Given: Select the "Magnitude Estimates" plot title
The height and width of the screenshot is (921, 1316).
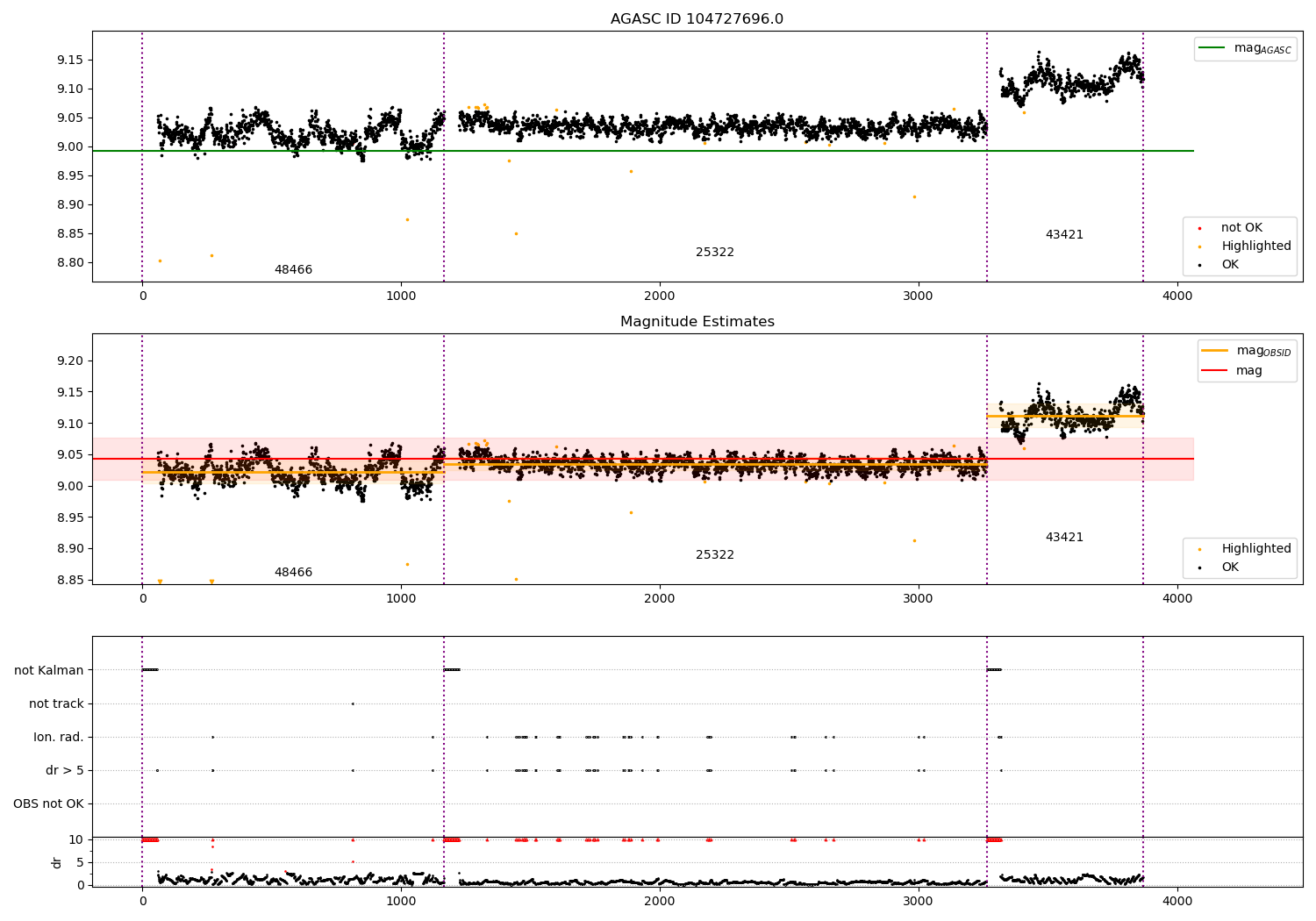Looking at the screenshot, I should point(697,322).
